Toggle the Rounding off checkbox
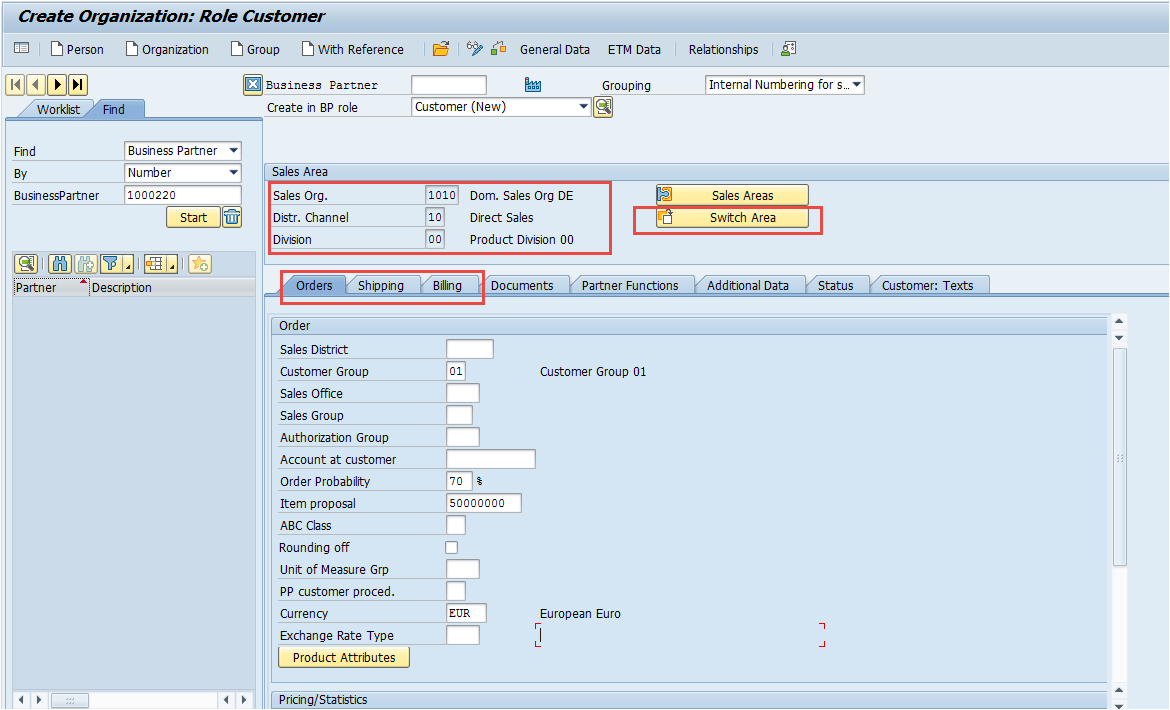 point(451,547)
